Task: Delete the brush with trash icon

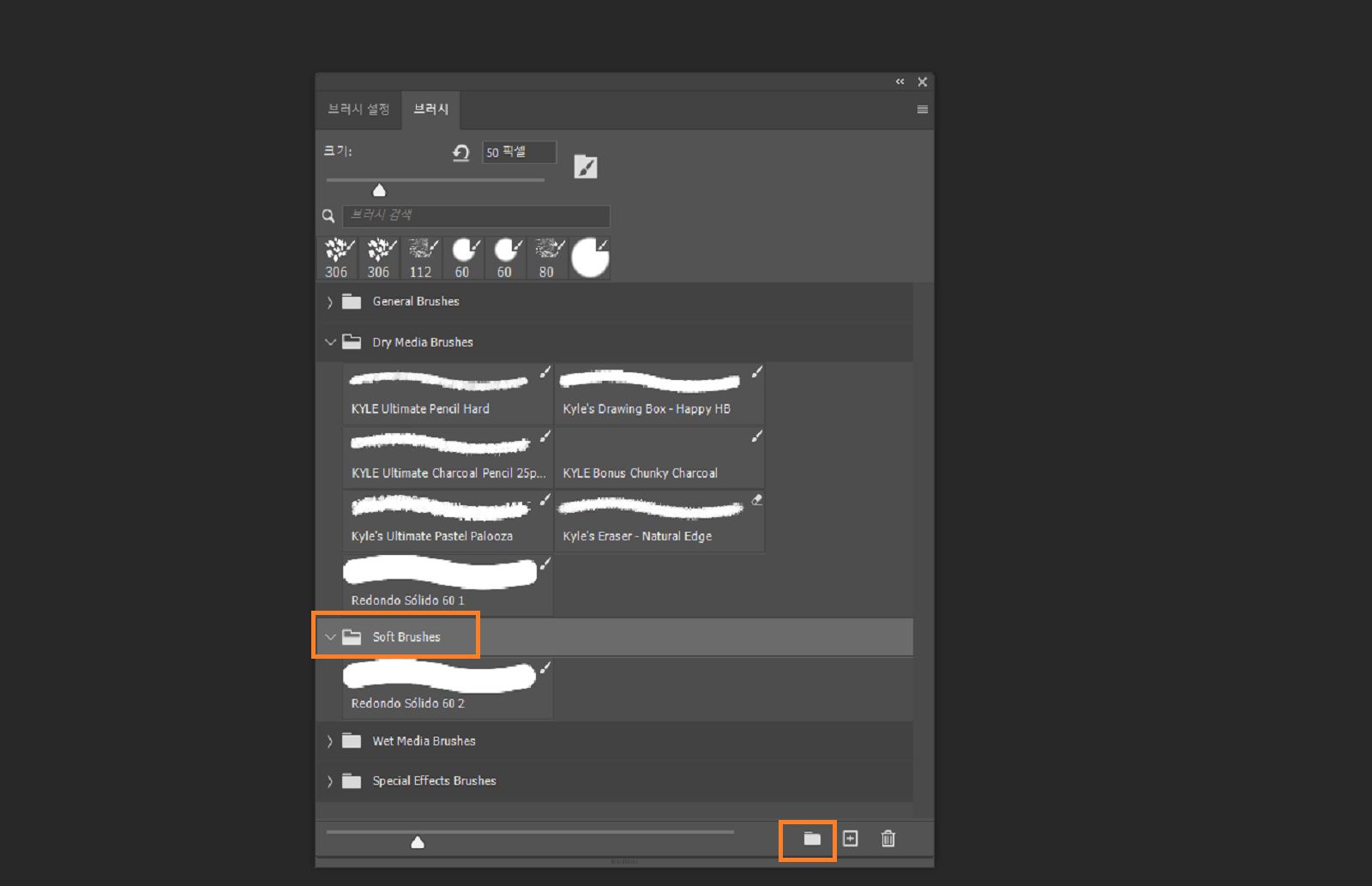Action: (x=888, y=839)
